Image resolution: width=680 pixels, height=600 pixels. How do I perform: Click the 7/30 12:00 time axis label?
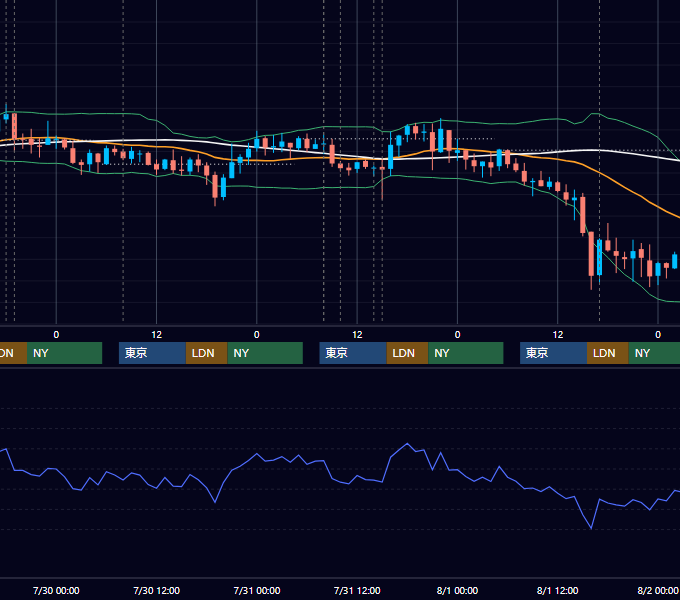coord(156,590)
